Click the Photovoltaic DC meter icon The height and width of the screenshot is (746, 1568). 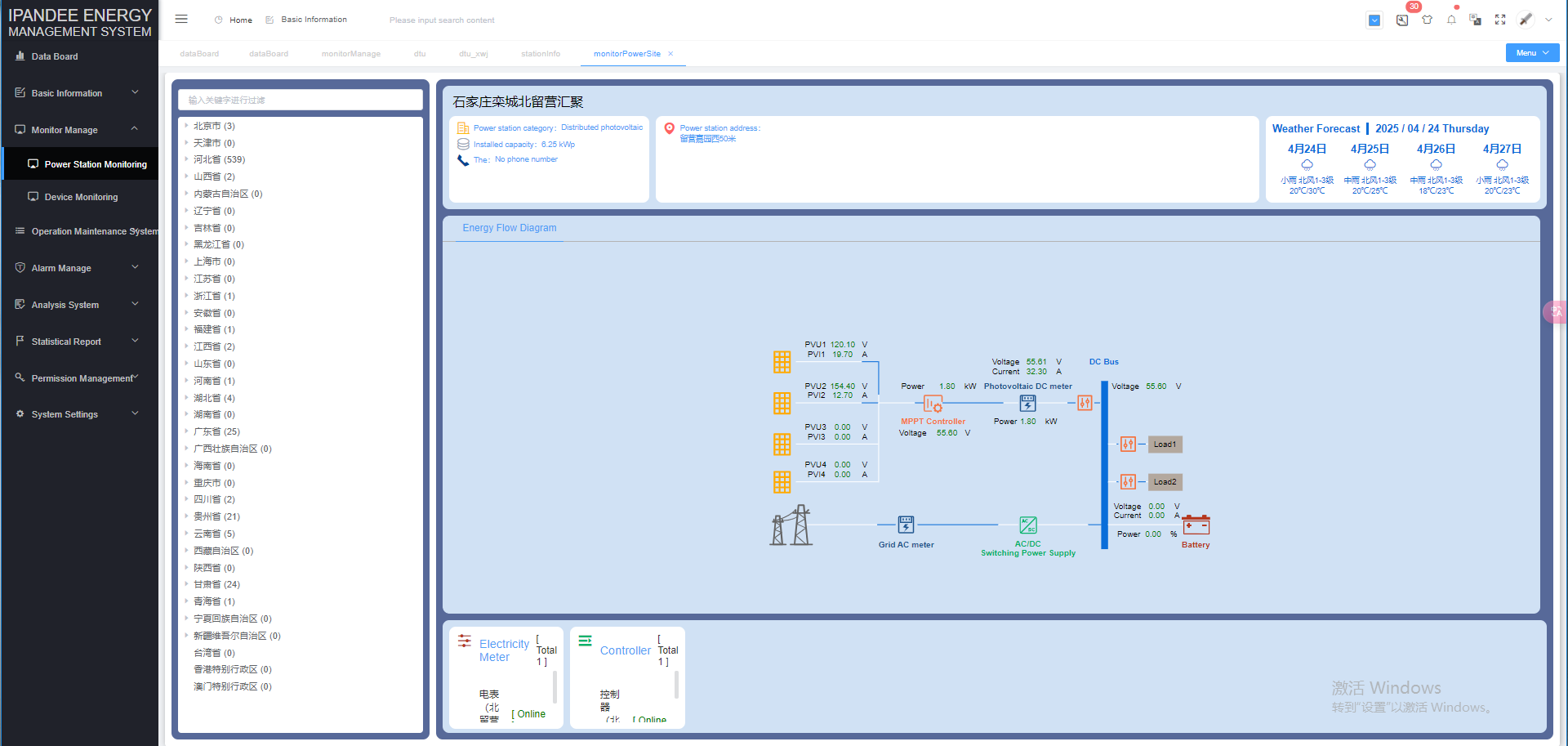(1027, 403)
